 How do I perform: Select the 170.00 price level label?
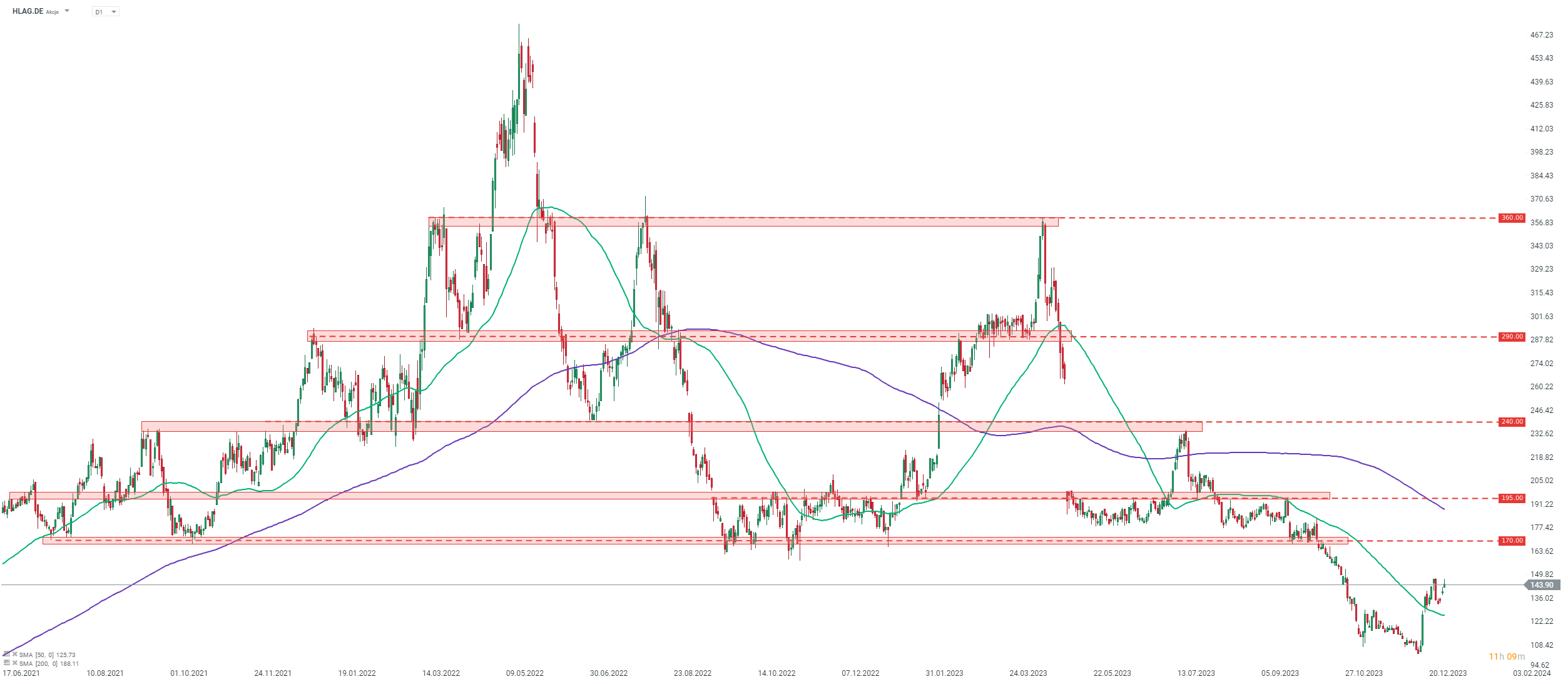(x=1512, y=541)
